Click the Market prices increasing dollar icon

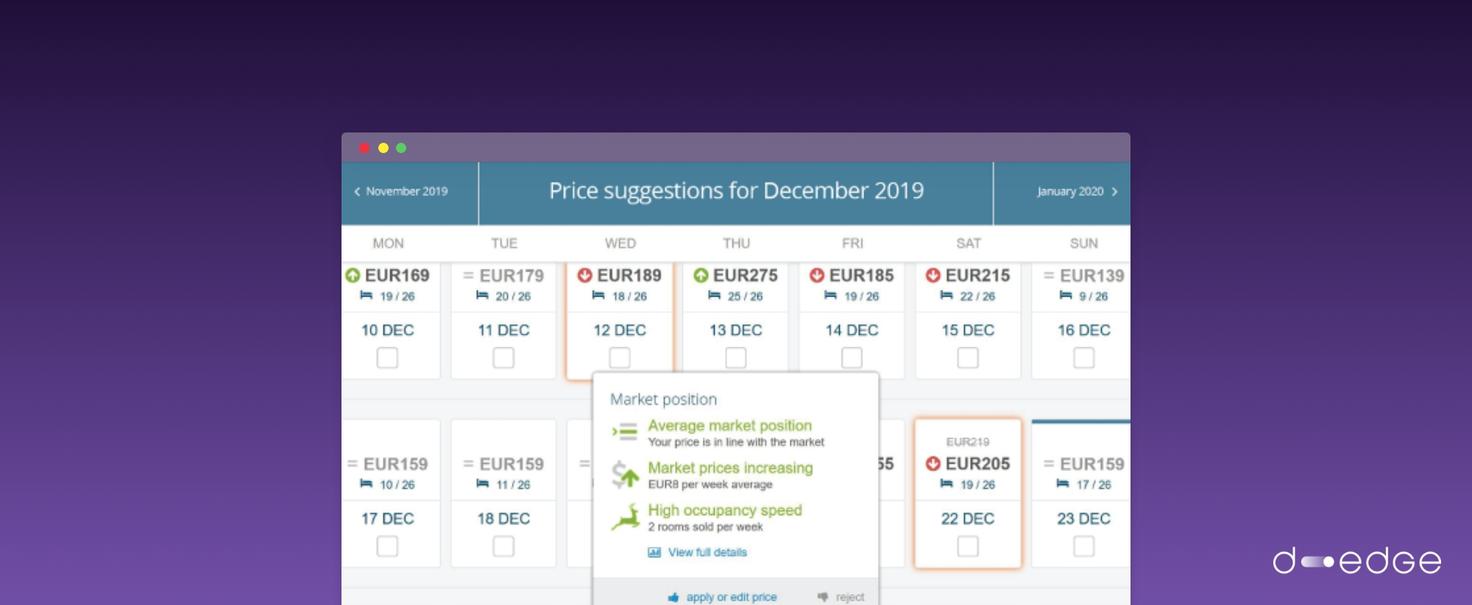click(626, 475)
